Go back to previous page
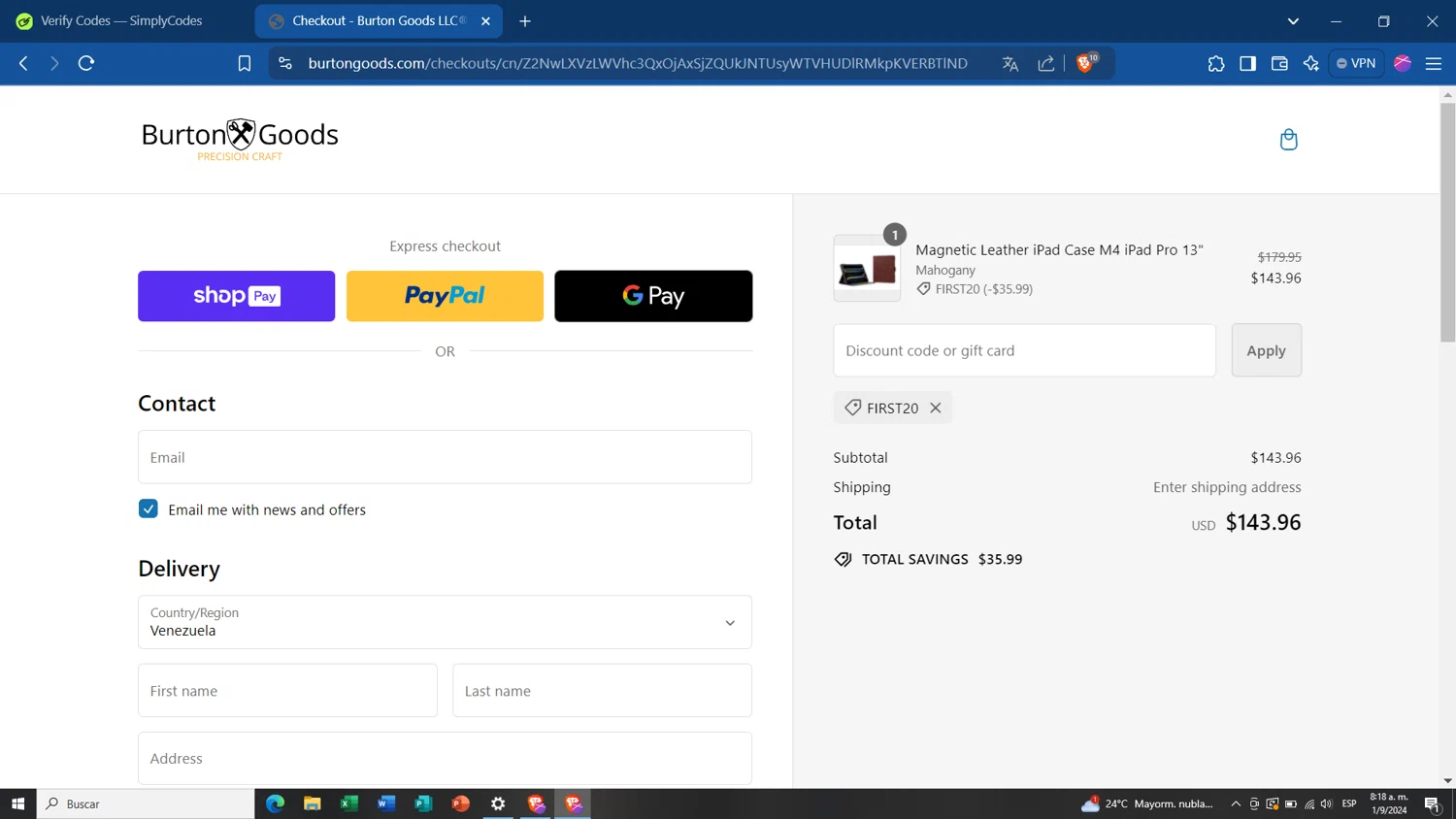The image size is (1456, 819). (23, 63)
